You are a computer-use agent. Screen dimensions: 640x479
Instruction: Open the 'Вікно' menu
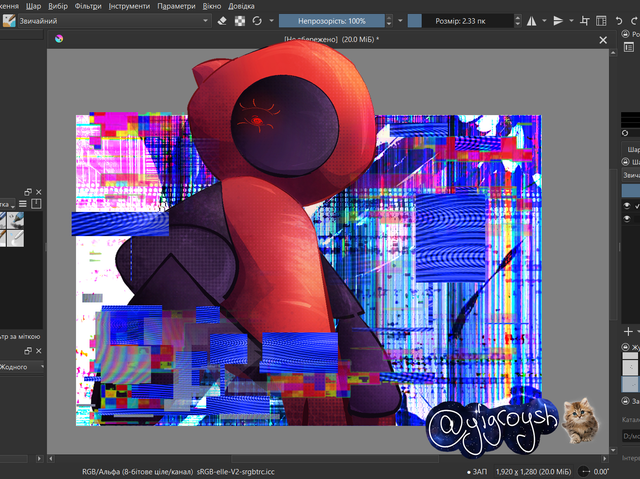click(x=212, y=6)
